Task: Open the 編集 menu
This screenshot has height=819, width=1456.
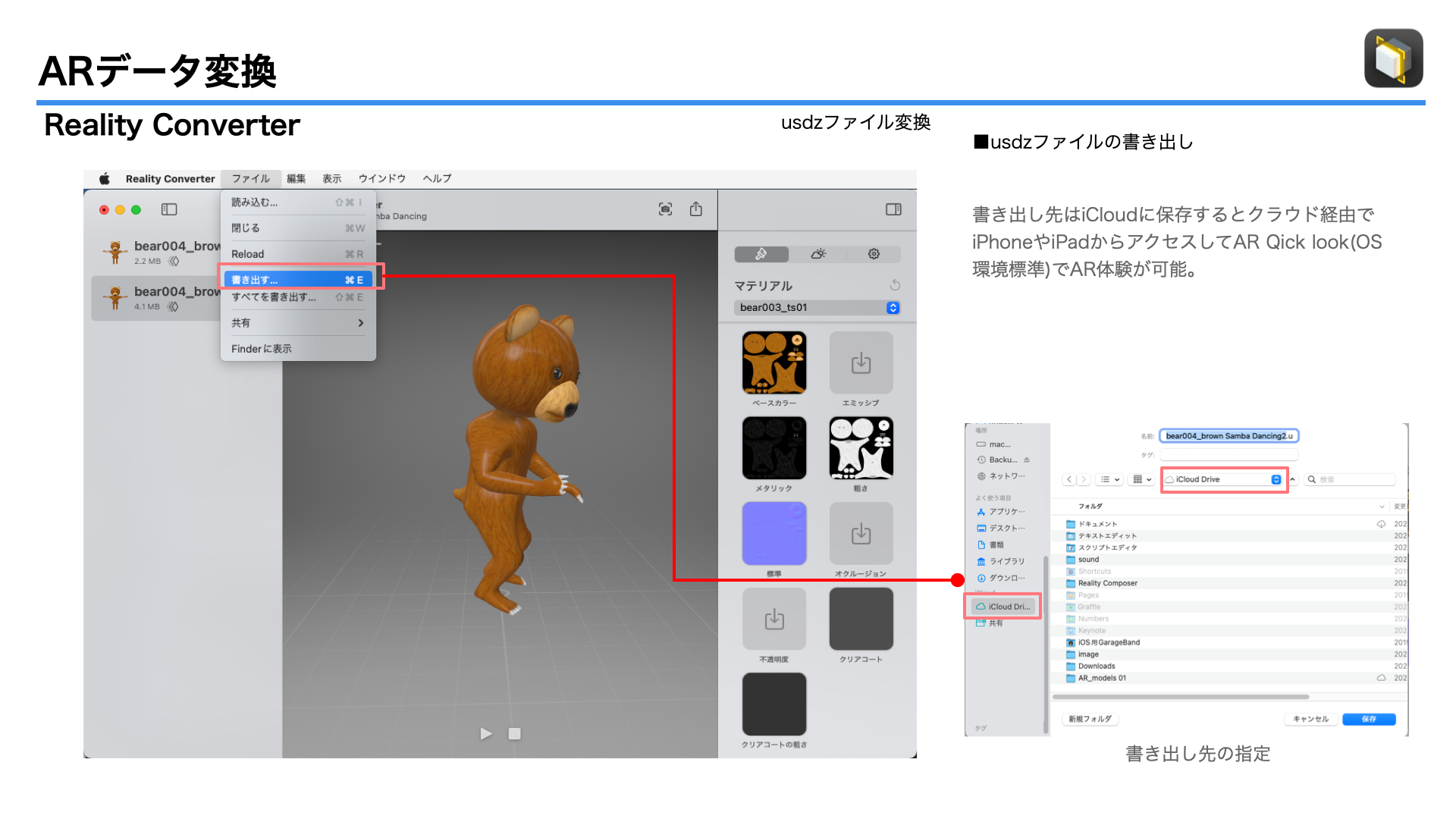Action: (x=296, y=178)
